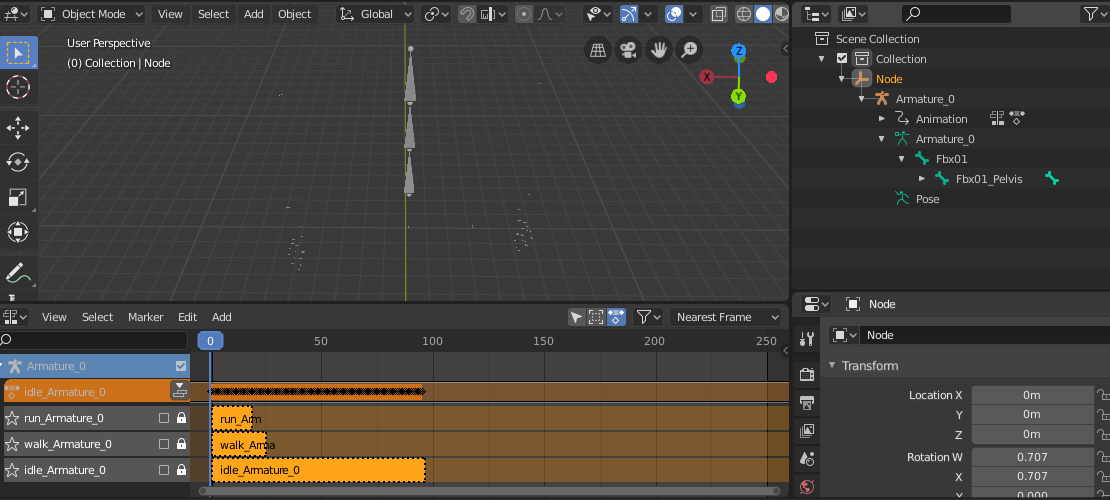
Task: Open the Nearest Frame snapping dropdown
Action: click(726, 317)
